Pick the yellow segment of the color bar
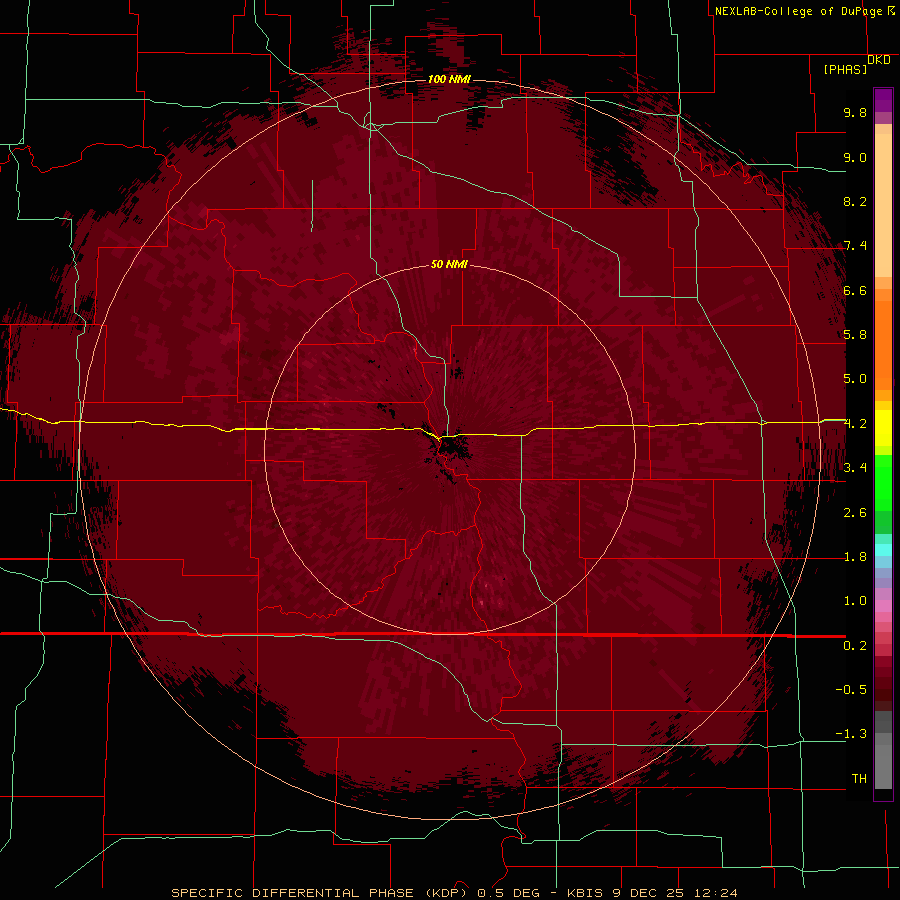Image resolution: width=900 pixels, height=900 pixels. pos(883,428)
